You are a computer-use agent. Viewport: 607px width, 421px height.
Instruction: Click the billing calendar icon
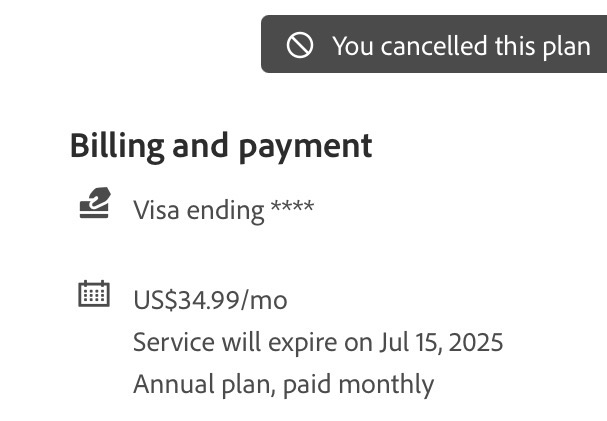(94, 294)
